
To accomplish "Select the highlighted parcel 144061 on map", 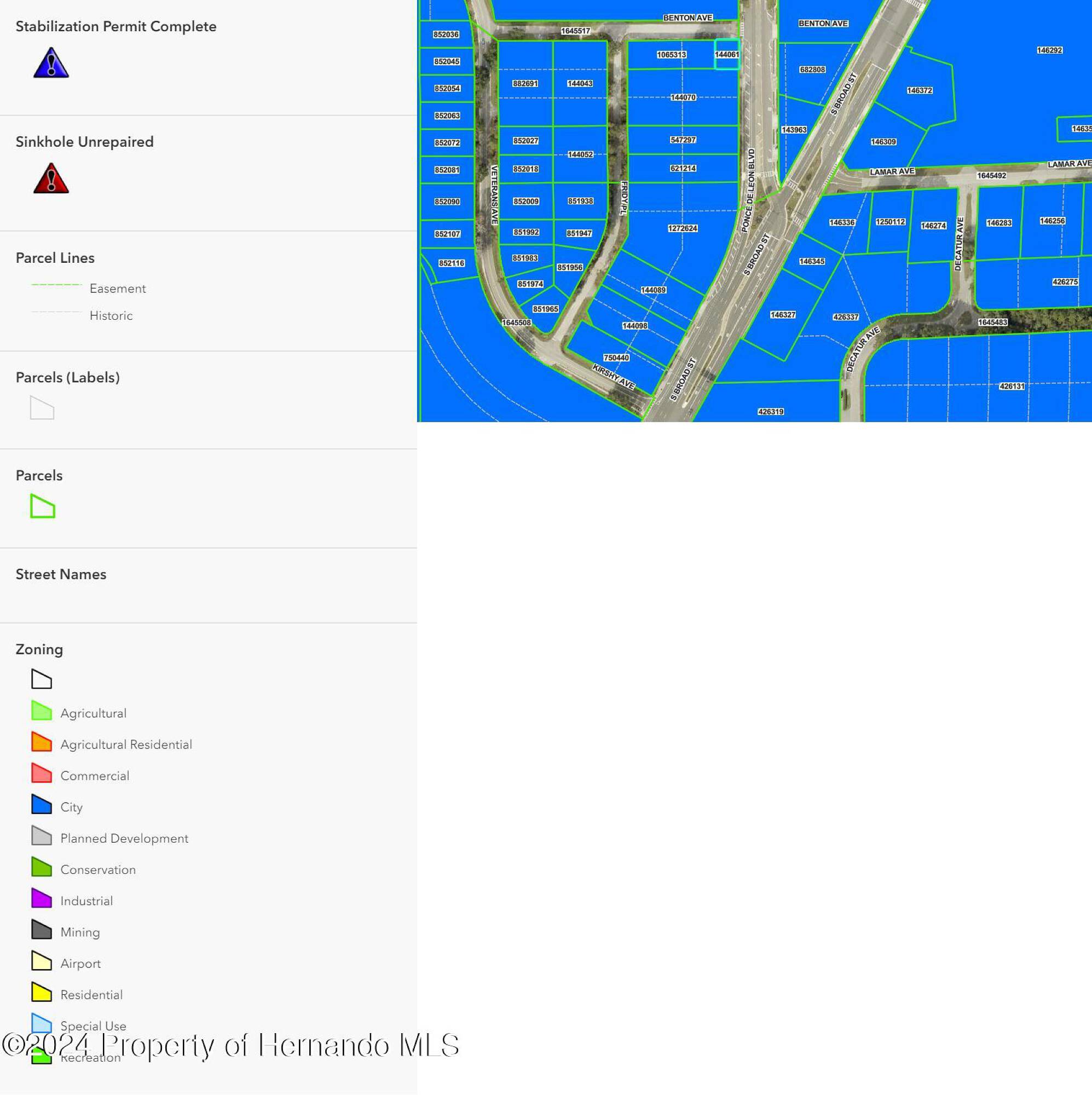I will point(726,54).
